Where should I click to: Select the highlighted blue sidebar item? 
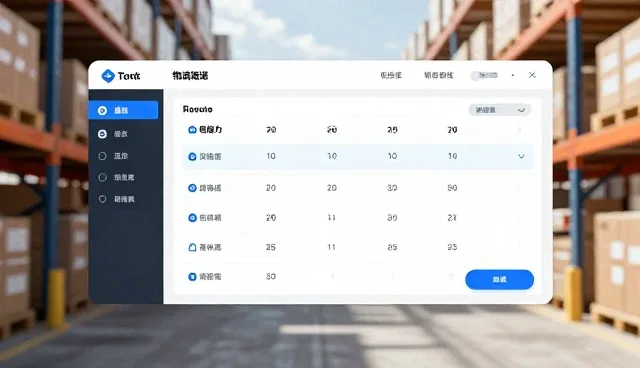(x=123, y=110)
